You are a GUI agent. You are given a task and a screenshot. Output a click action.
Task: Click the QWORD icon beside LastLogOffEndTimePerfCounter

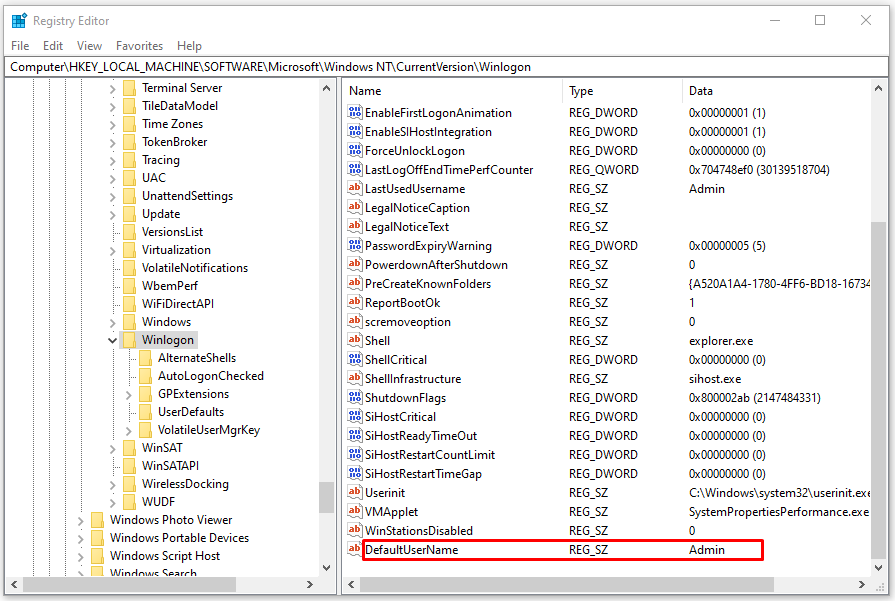click(x=354, y=170)
